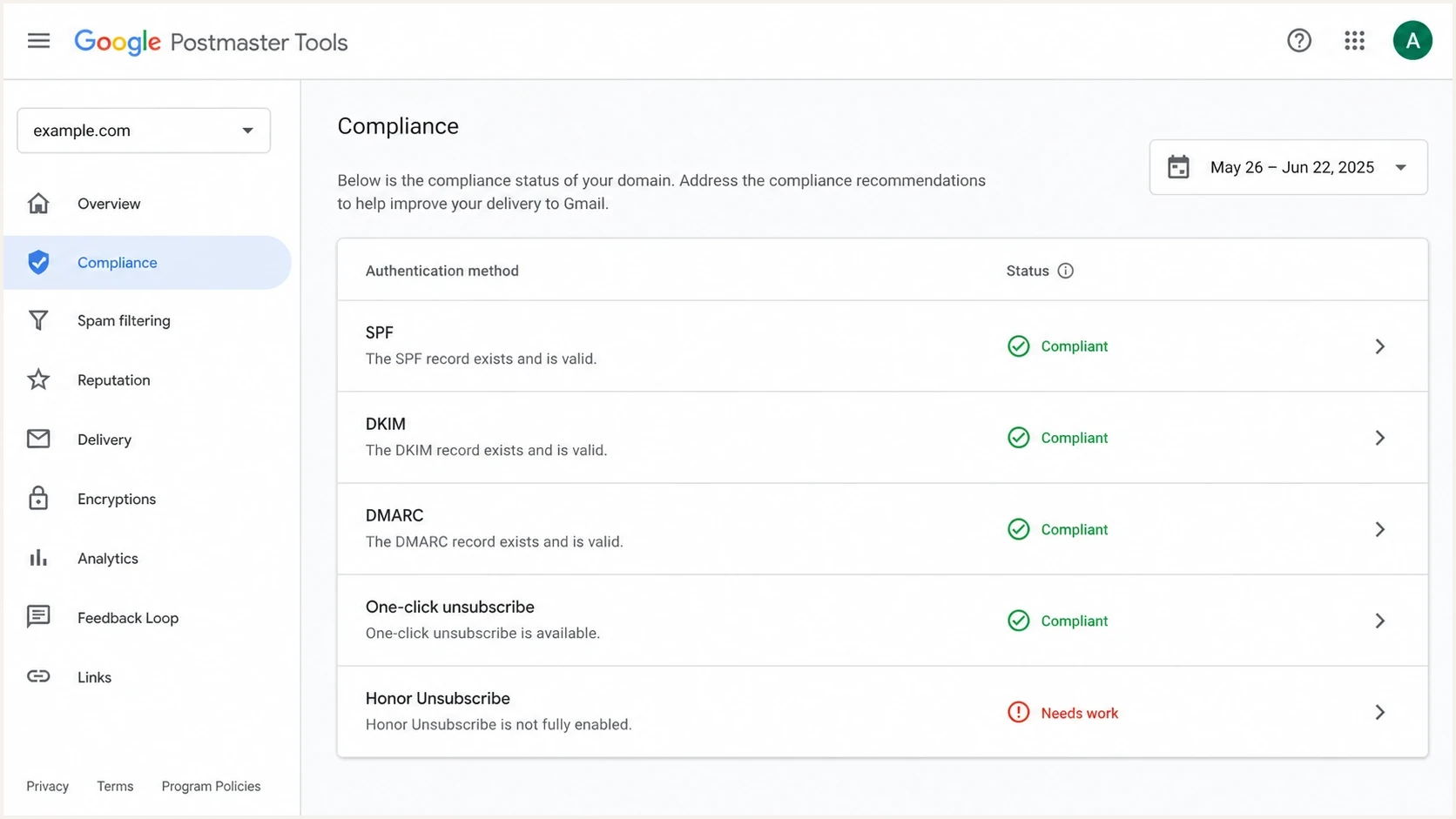Click the 'Authentication method' column header
This screenshot has height=819, width=1456.
point(442,271)
